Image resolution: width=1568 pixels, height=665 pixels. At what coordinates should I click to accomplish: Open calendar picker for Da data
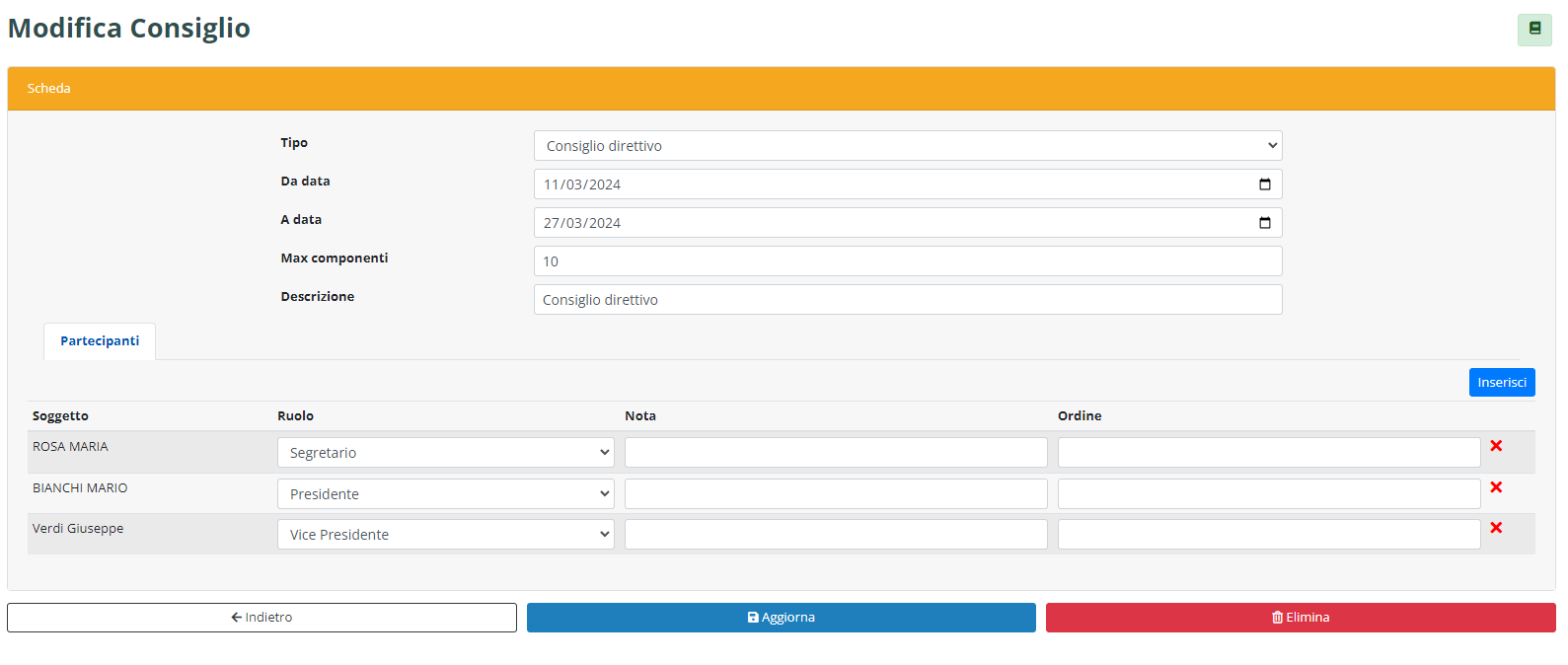[x=1264, y=185]
